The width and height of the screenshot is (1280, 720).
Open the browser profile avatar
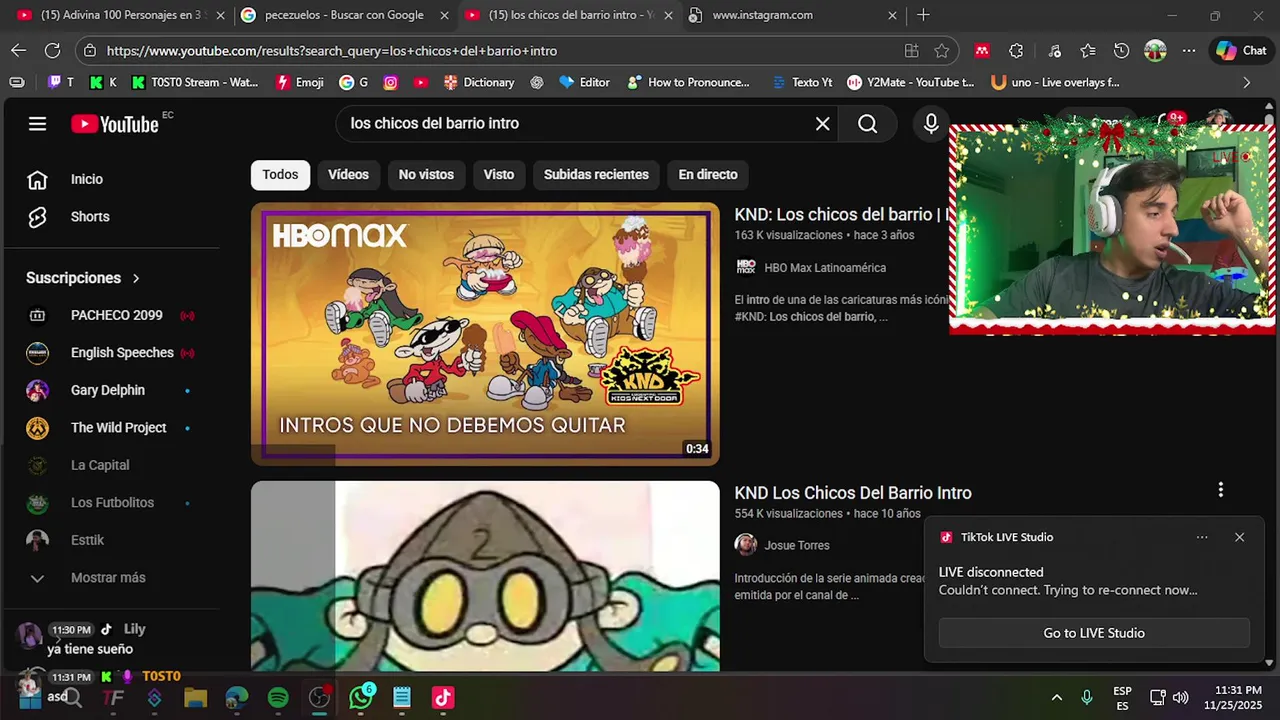coord(1155,51)
